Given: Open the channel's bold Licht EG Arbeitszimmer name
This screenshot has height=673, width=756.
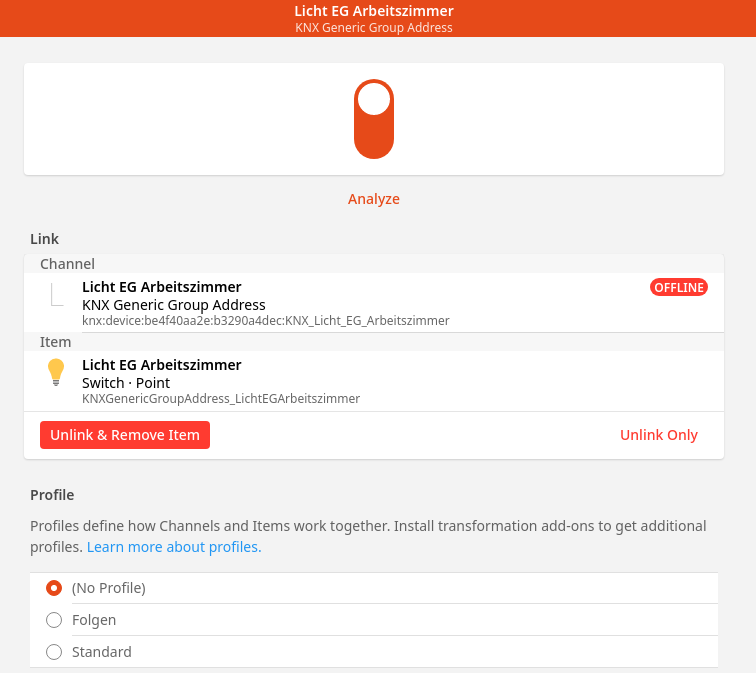Looking at the screenshot, I should [161, 287].
